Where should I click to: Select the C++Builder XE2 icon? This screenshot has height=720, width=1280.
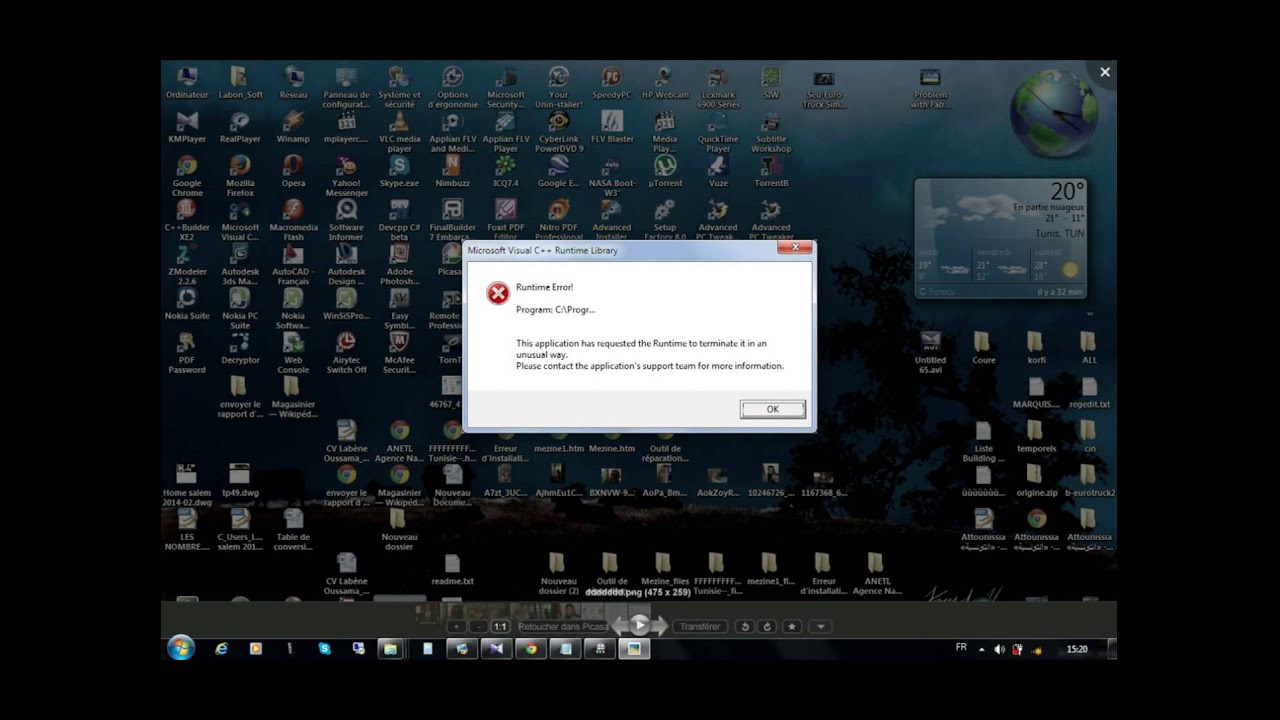pos(187,221)
